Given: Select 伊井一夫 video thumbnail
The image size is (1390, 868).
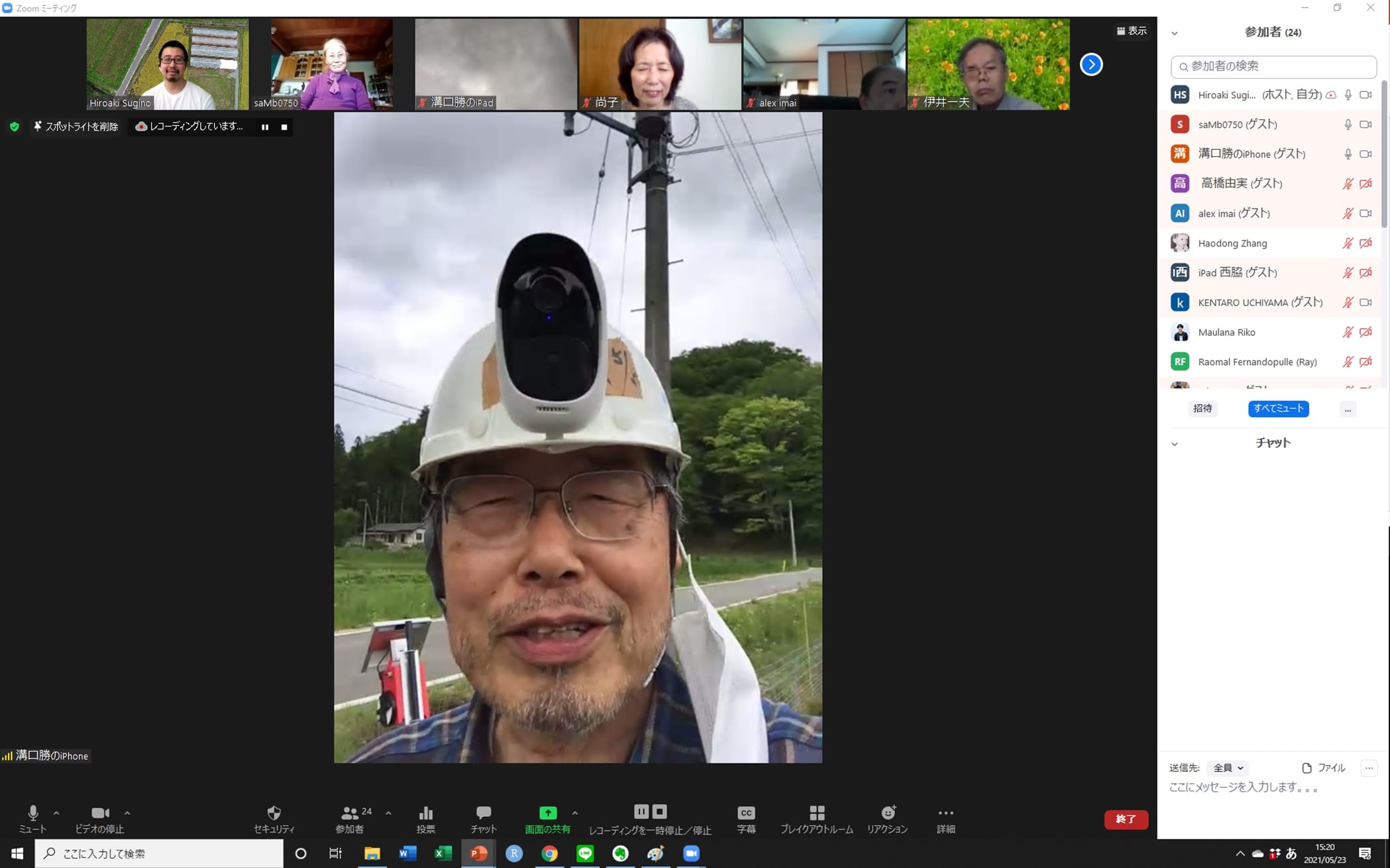Looking at the screenshot, I should [x=989, y=64].
